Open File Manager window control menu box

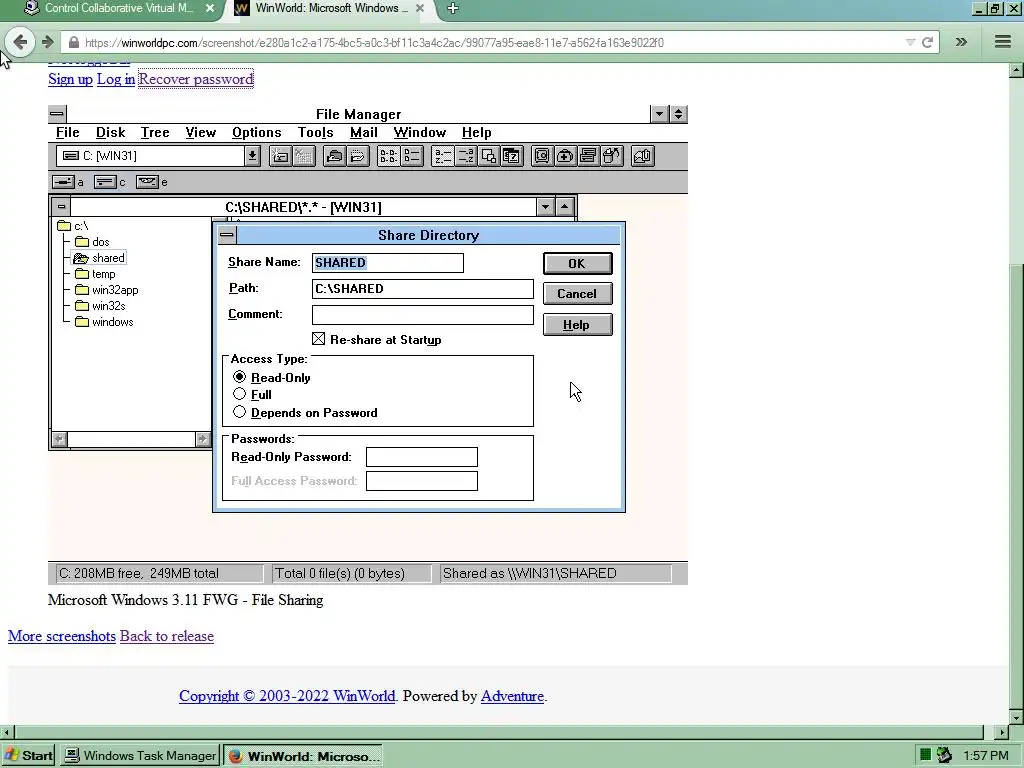click(x=57, y=114)
